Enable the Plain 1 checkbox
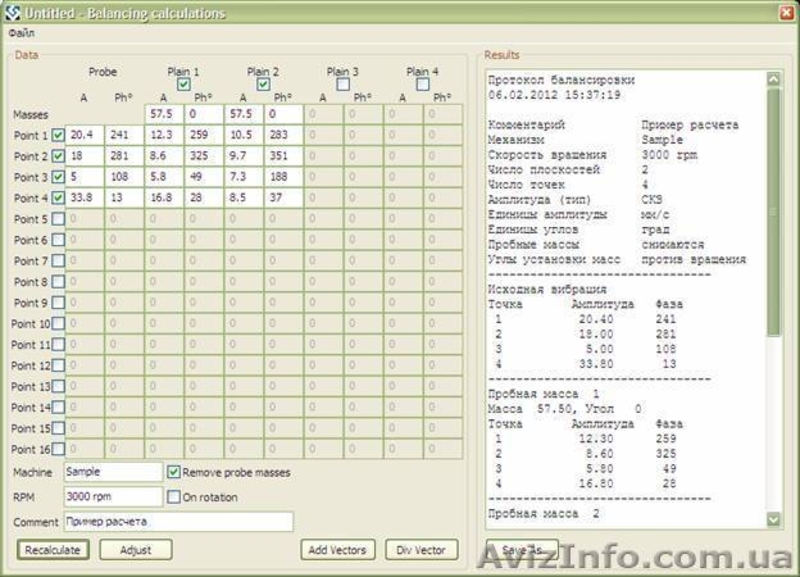This screenshot has height=577, width=800. [183, 85]
